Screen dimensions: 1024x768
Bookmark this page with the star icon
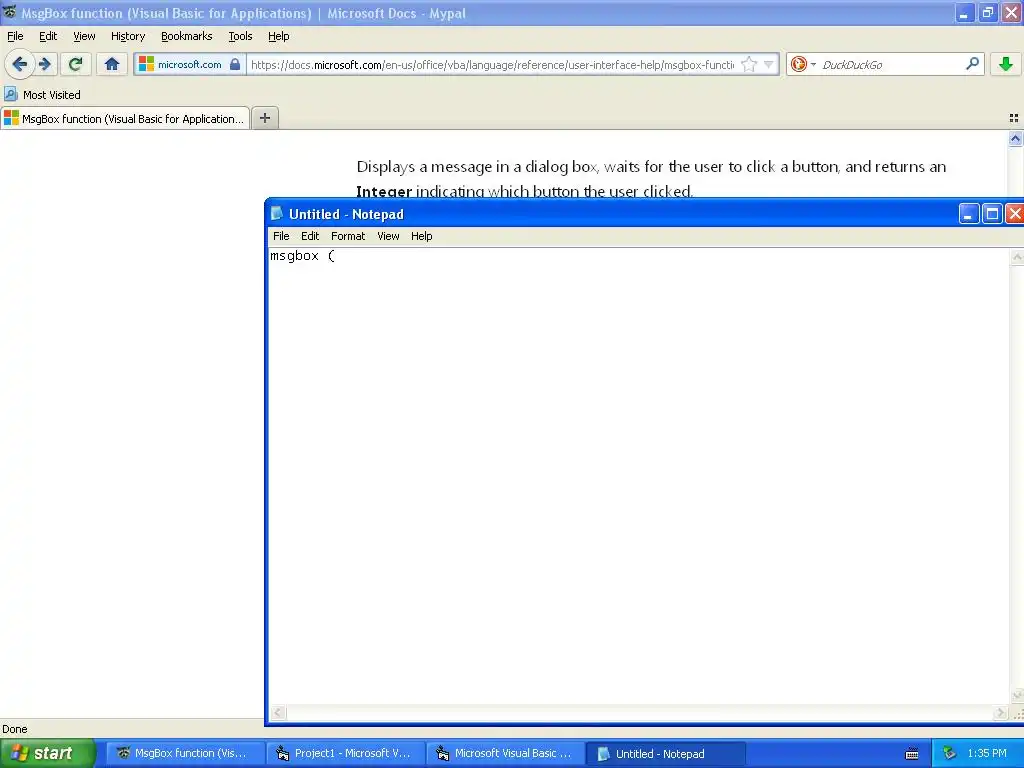click(x=748, y=64)
